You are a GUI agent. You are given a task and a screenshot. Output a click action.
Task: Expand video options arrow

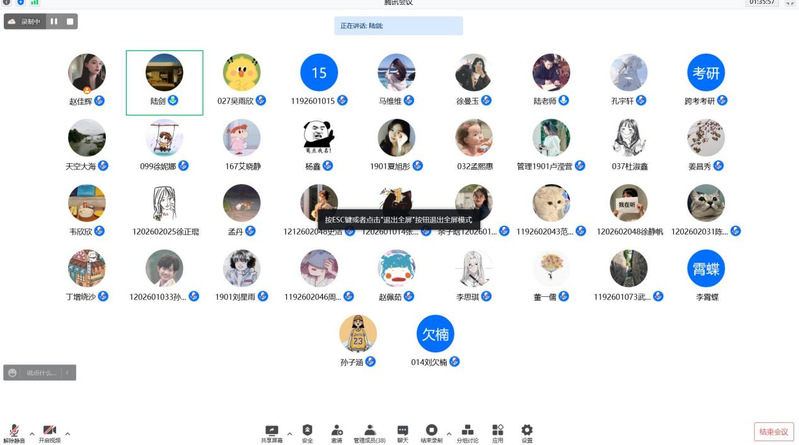[x=68, y=433]
